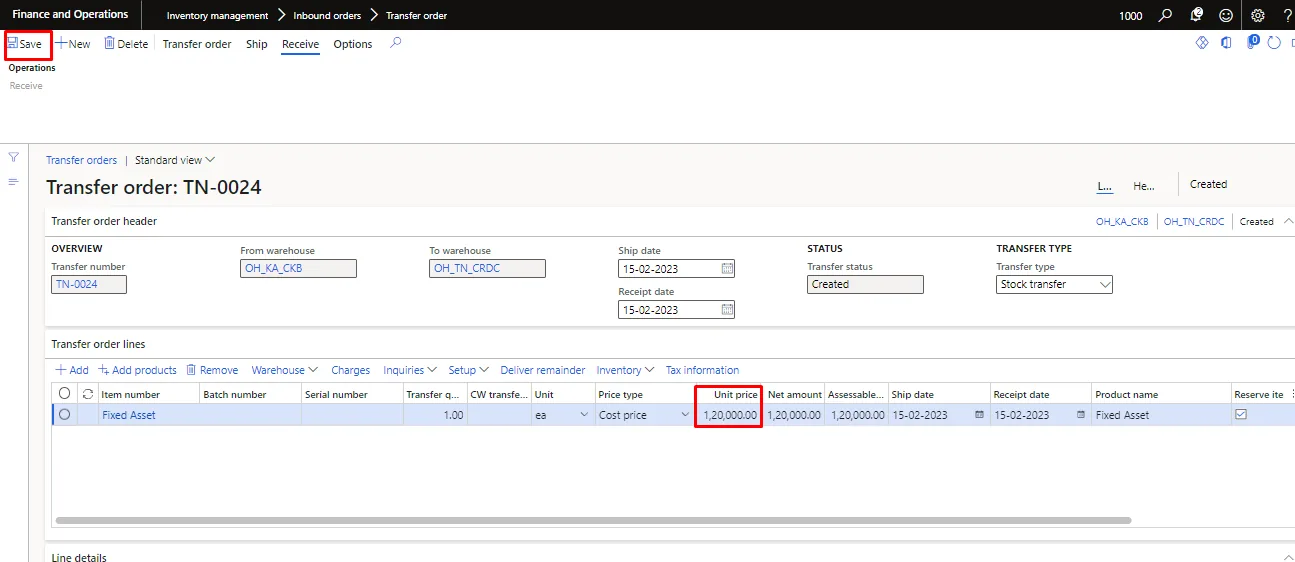Click the company code 1000
This screenshot has height=562, width=1295.
pos(1131,16)
